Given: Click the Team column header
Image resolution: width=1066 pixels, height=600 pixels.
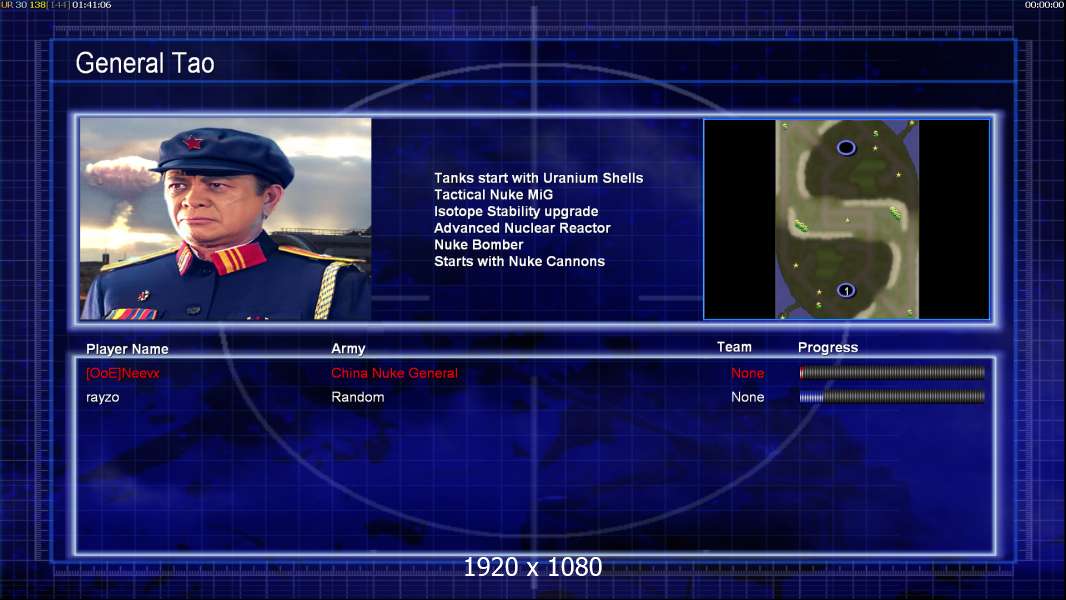Looking at the screenshot, I should [734, 347].
